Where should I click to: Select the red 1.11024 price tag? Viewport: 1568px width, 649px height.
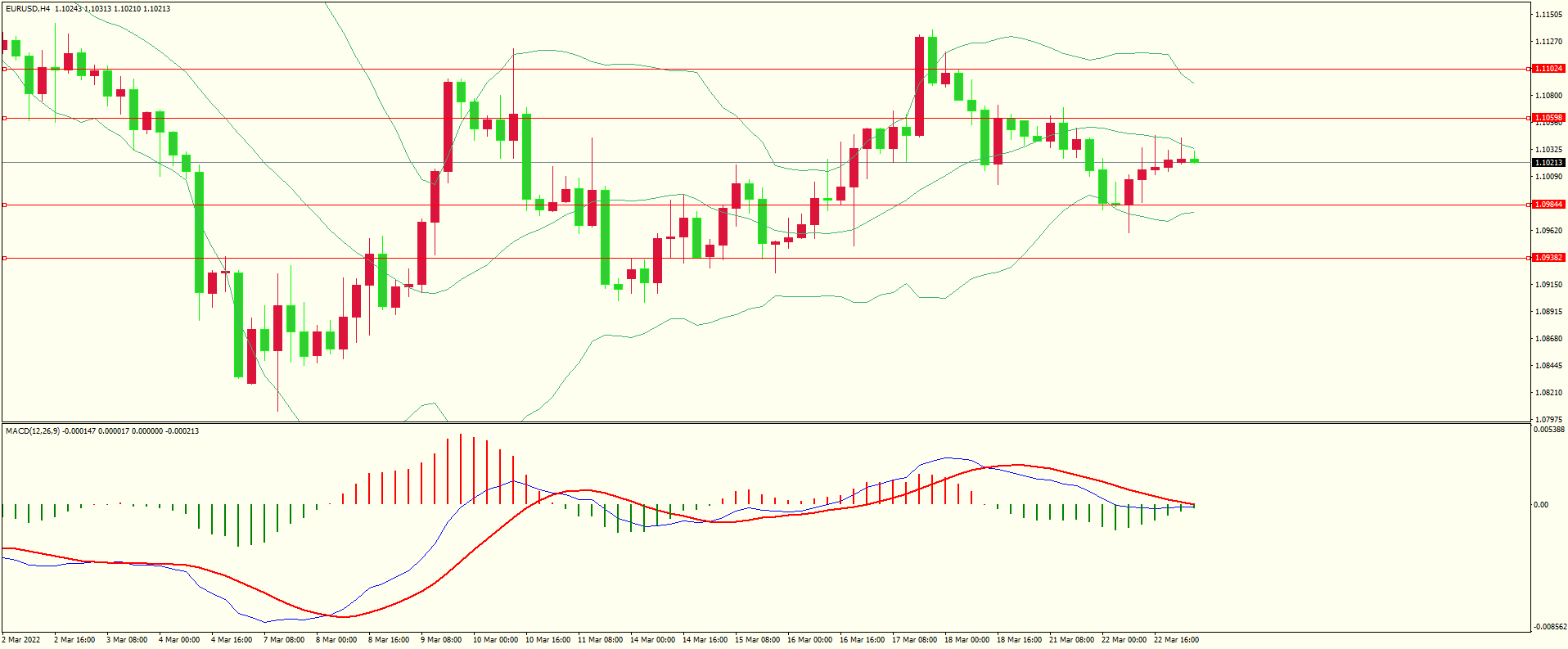click(1548, 69)
